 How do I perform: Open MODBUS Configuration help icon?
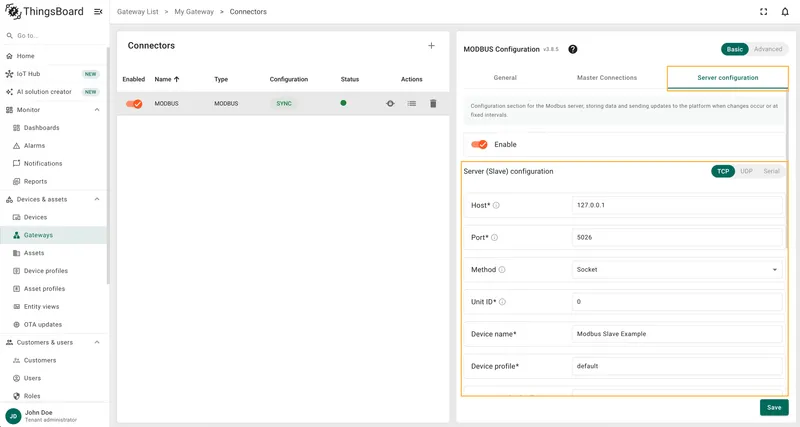pyautogui.click(x=572, y=49)
